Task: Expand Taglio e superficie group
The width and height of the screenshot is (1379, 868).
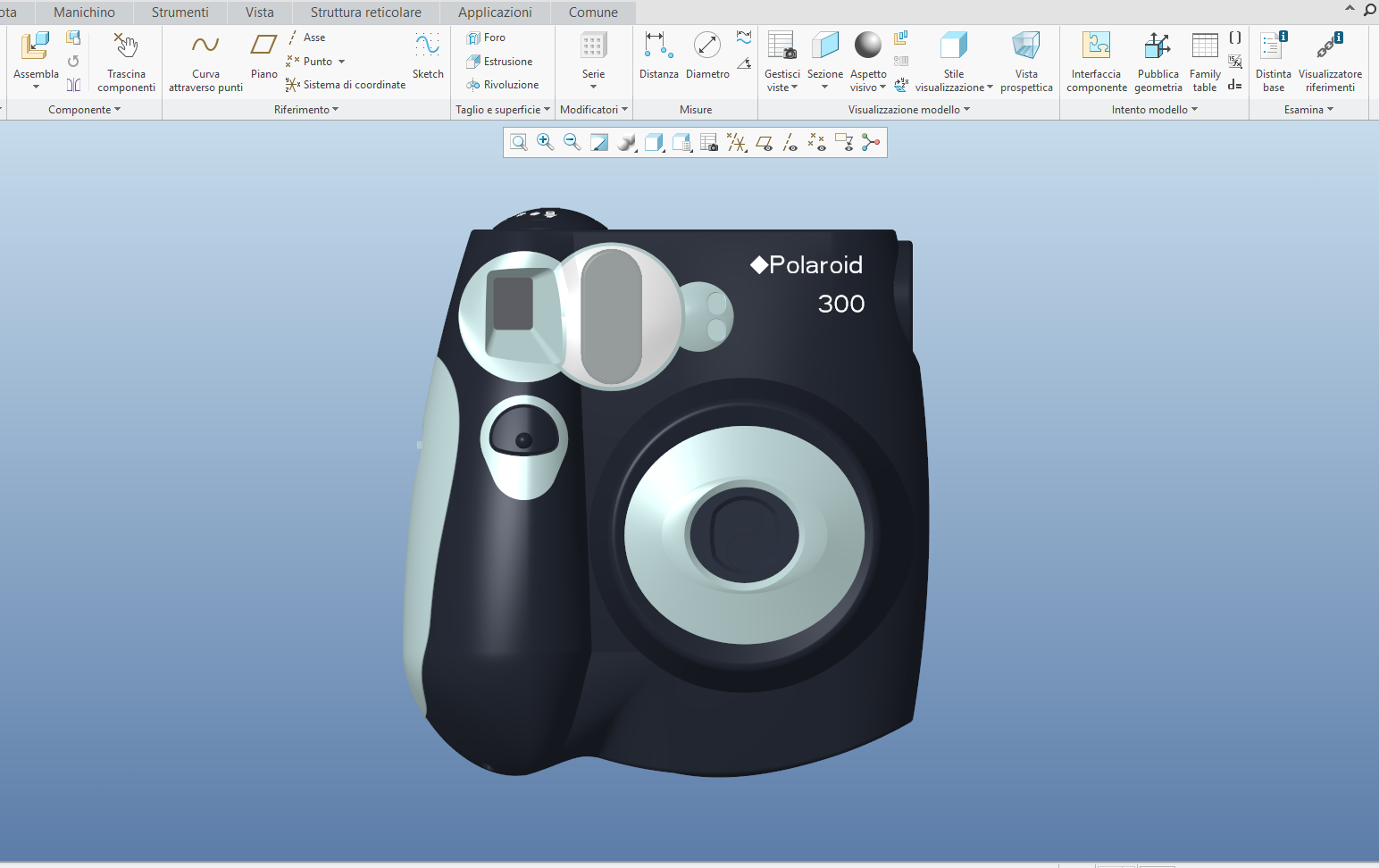Action: click(x=503, y=110)
